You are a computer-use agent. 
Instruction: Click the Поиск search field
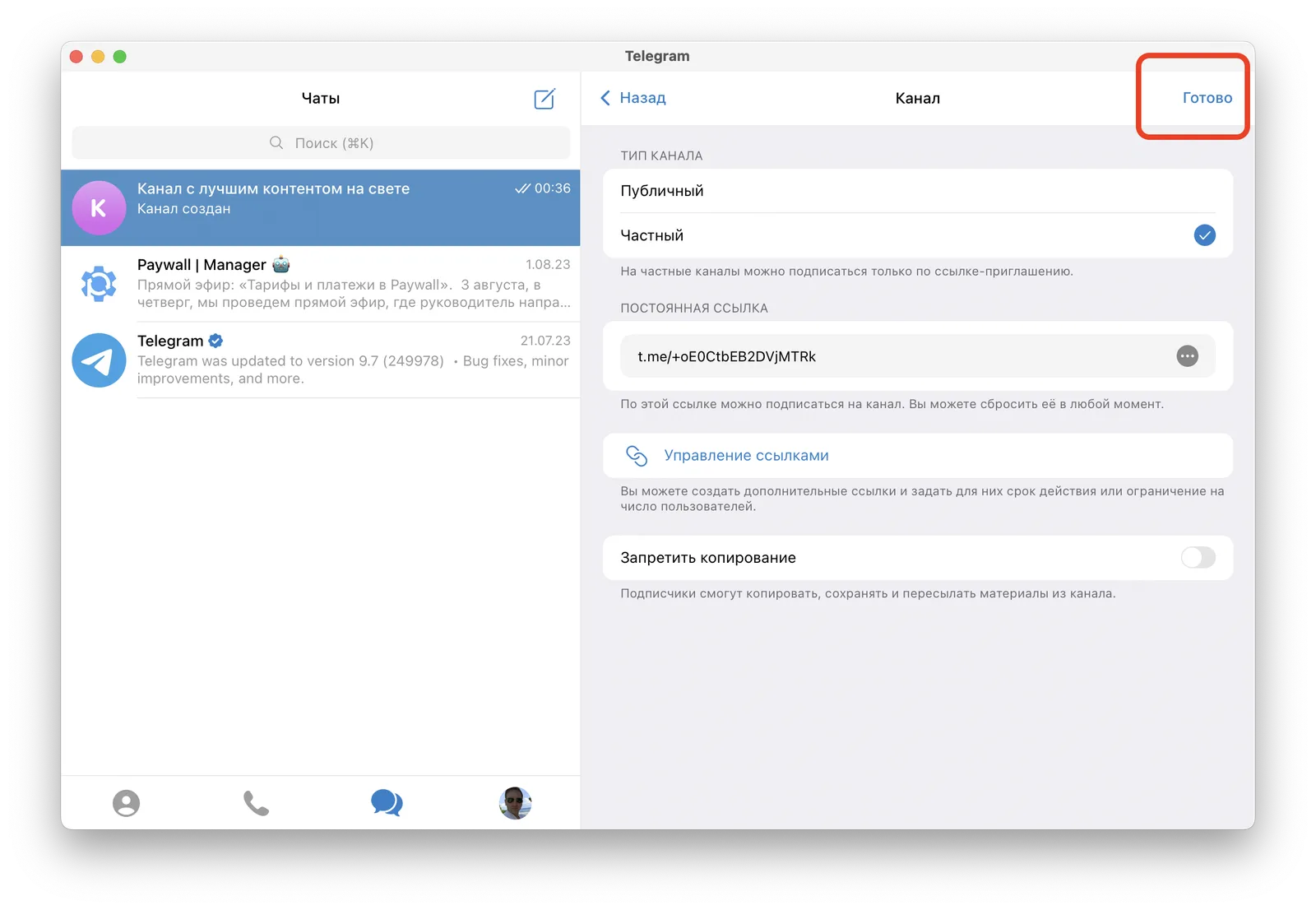pyautogui.click(x=321, y=143)
